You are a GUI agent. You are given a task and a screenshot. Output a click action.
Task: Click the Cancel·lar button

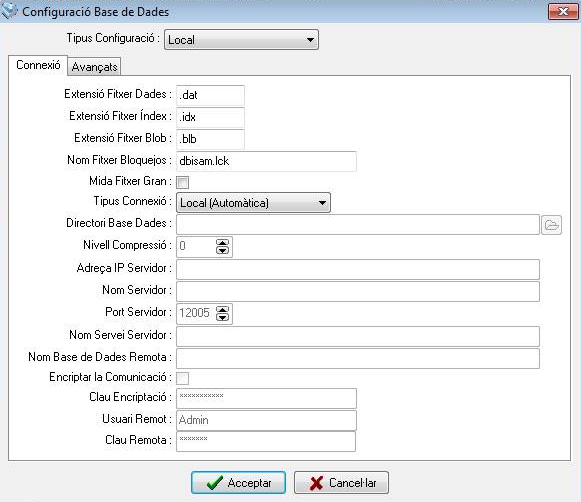tap(341, 483)
